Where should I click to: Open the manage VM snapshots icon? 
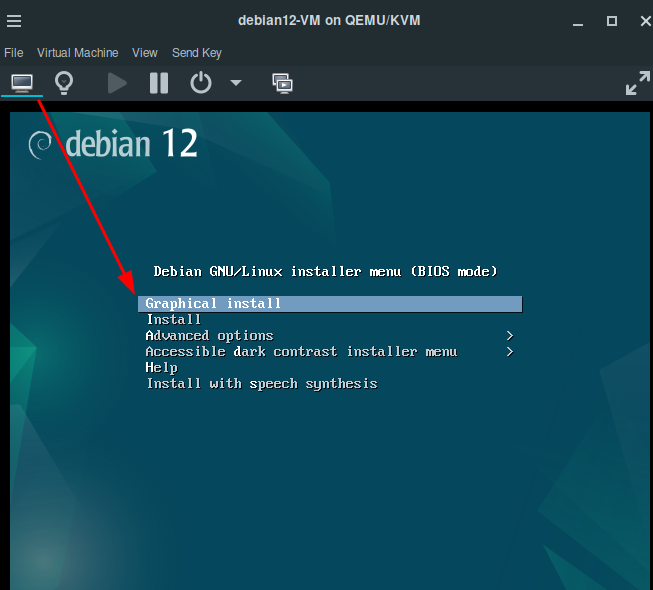coord(282,83)
